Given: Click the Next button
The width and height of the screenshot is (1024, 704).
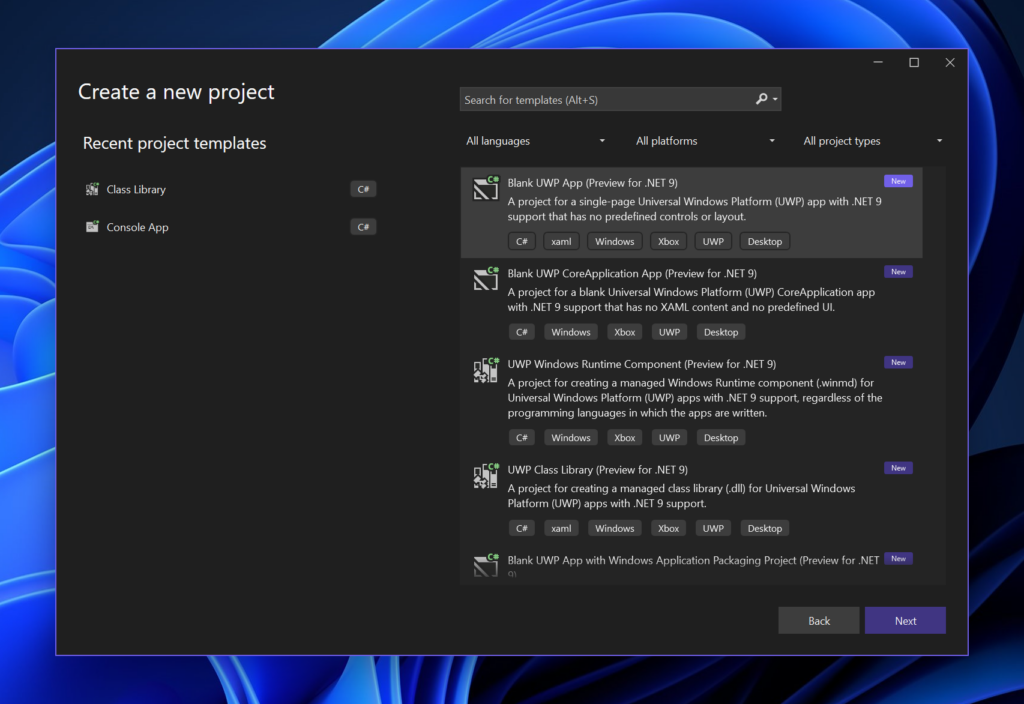Looking at the screenshot, I should coord(904,620).
